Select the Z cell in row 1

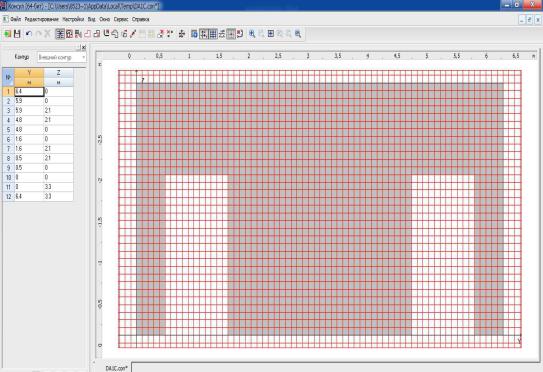click(59, 91)
